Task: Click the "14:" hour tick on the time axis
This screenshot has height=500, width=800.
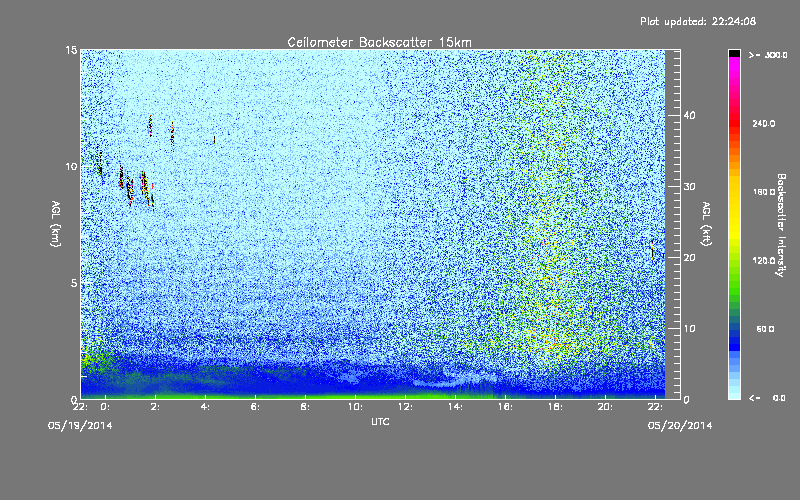Action: click(x=455, y=407)
